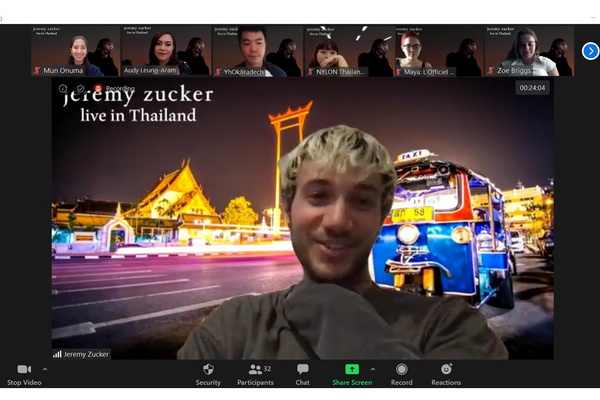Viewport: 600px width, 400px height.
Task: Click the Record label
Action: click(x=401, y=382)
